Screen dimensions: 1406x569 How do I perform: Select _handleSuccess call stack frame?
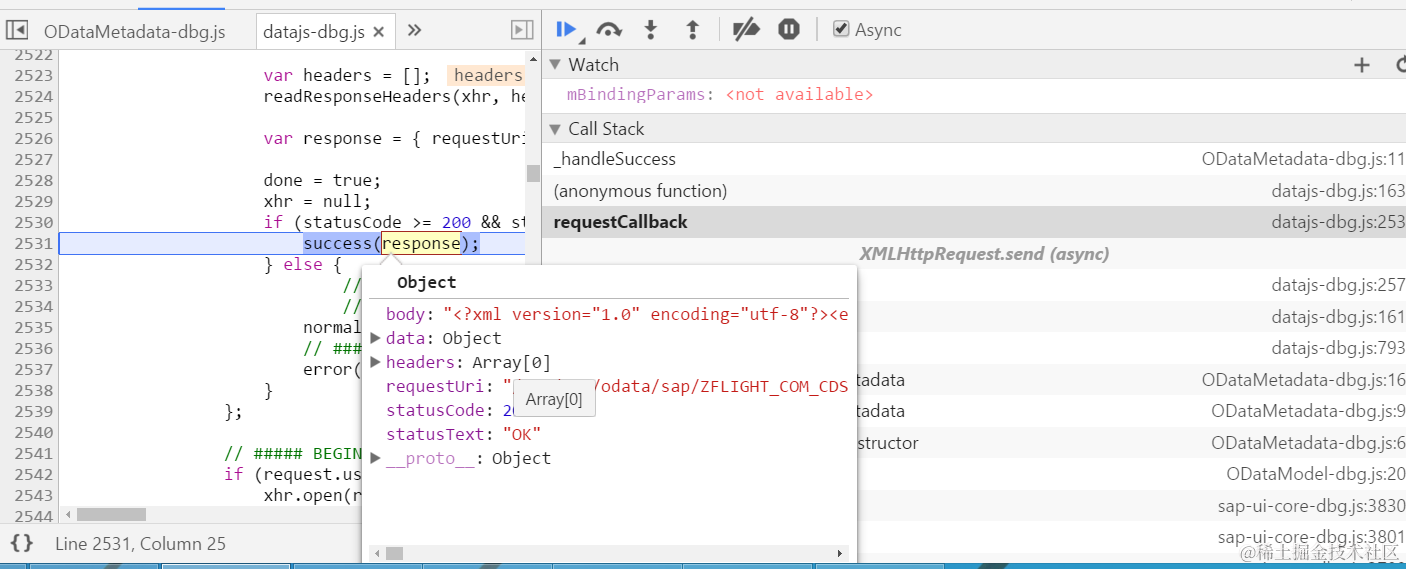[x=615, y=159]
